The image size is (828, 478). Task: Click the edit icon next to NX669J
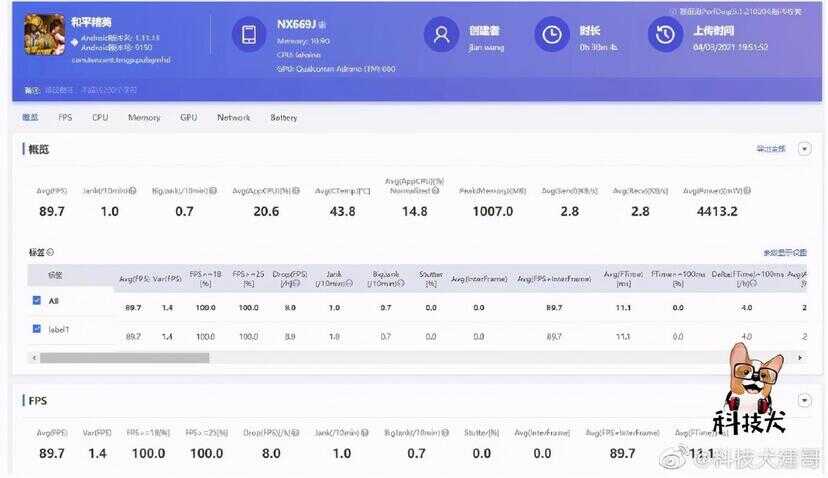pos(322,25)
